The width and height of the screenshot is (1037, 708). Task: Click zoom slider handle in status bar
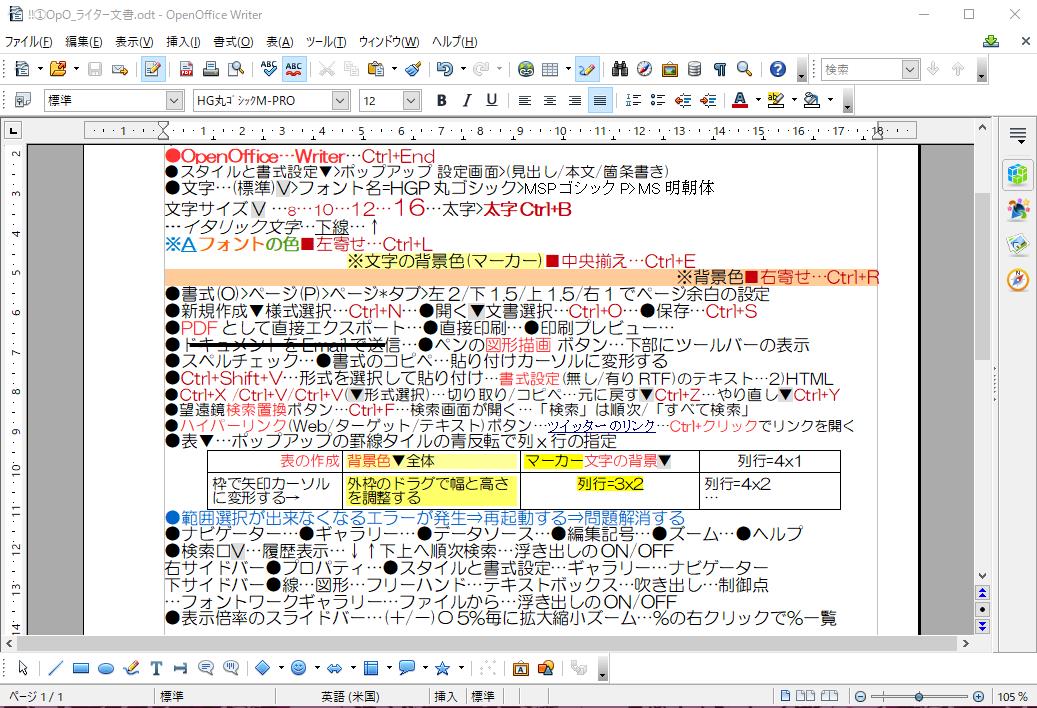click(919, 697)
